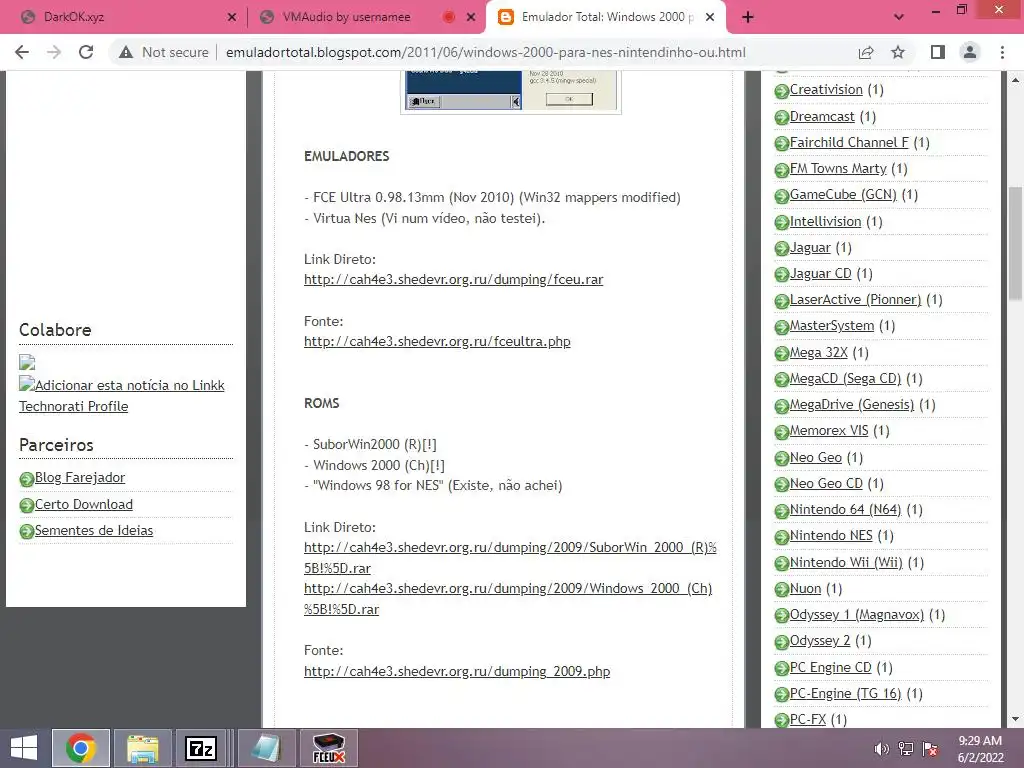
Task: Open the Fairchild Channel F category
Action: pyautogui.click(x=849, y=142)
